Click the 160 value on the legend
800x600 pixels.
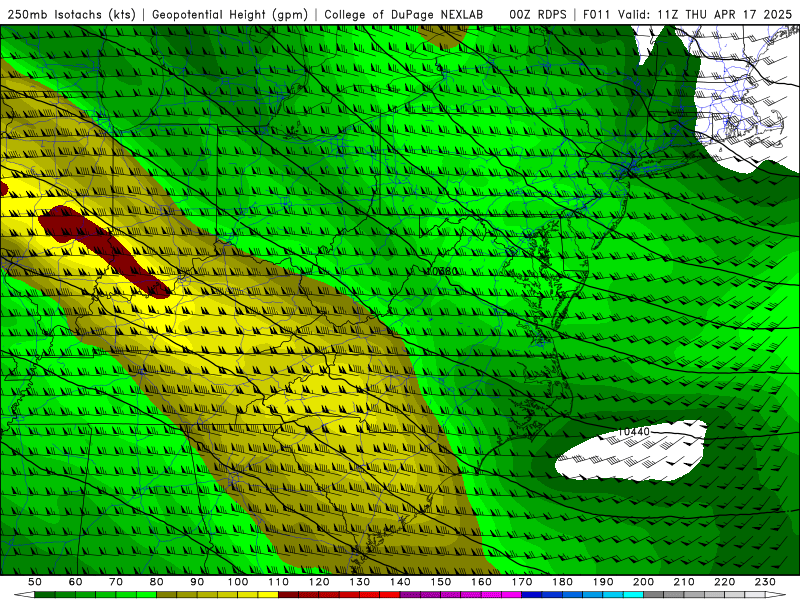click(482, 582)
